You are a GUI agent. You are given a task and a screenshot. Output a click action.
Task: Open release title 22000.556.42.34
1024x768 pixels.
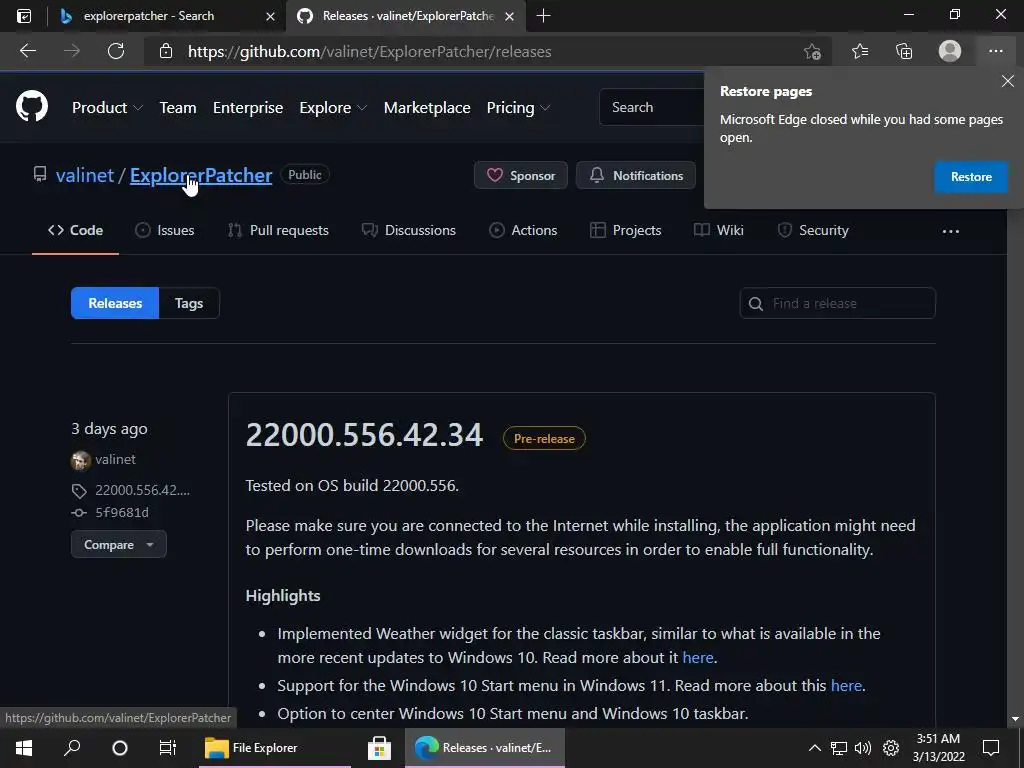[x=364, y=435]
